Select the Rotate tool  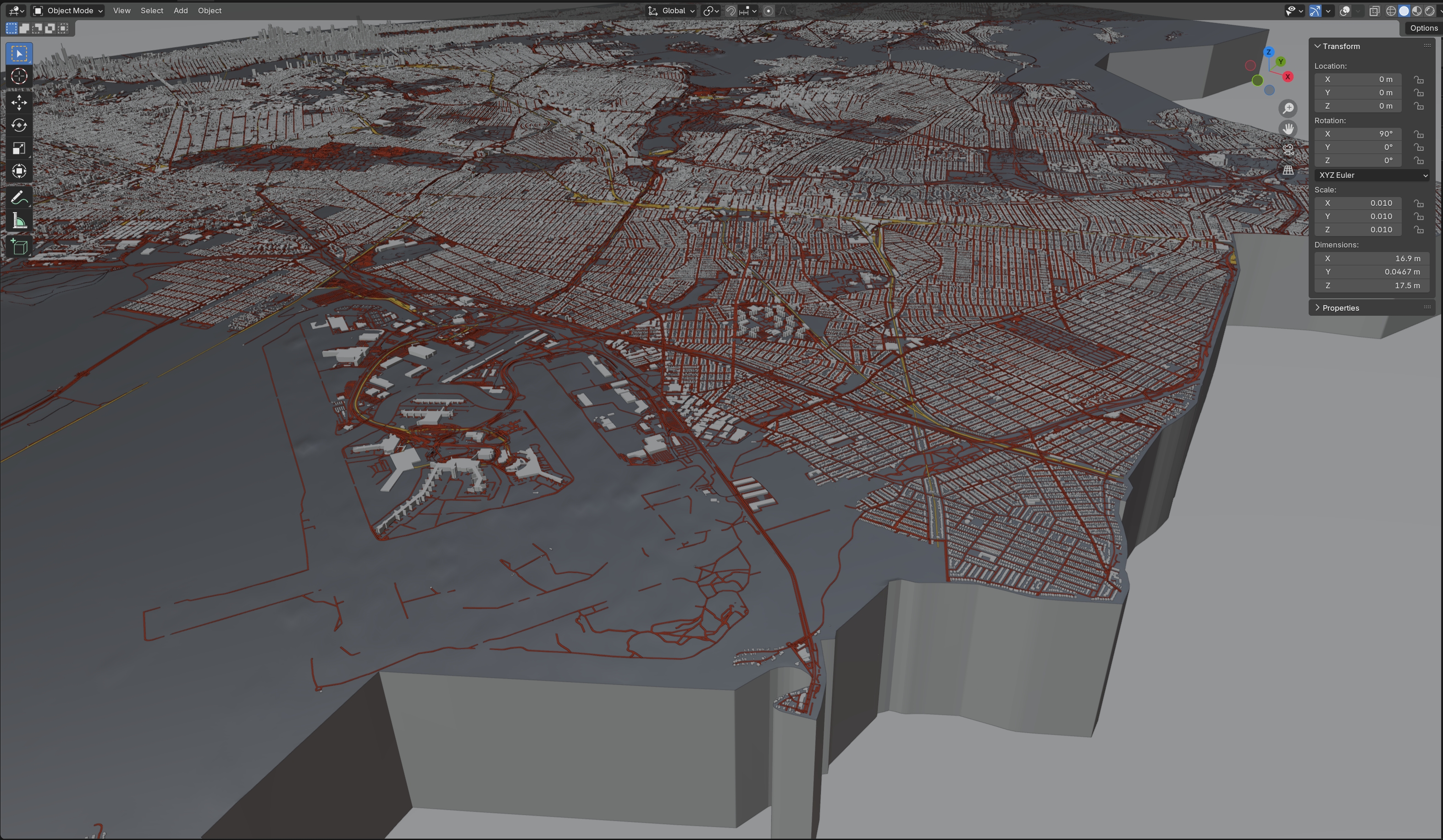tap(19, 125)
